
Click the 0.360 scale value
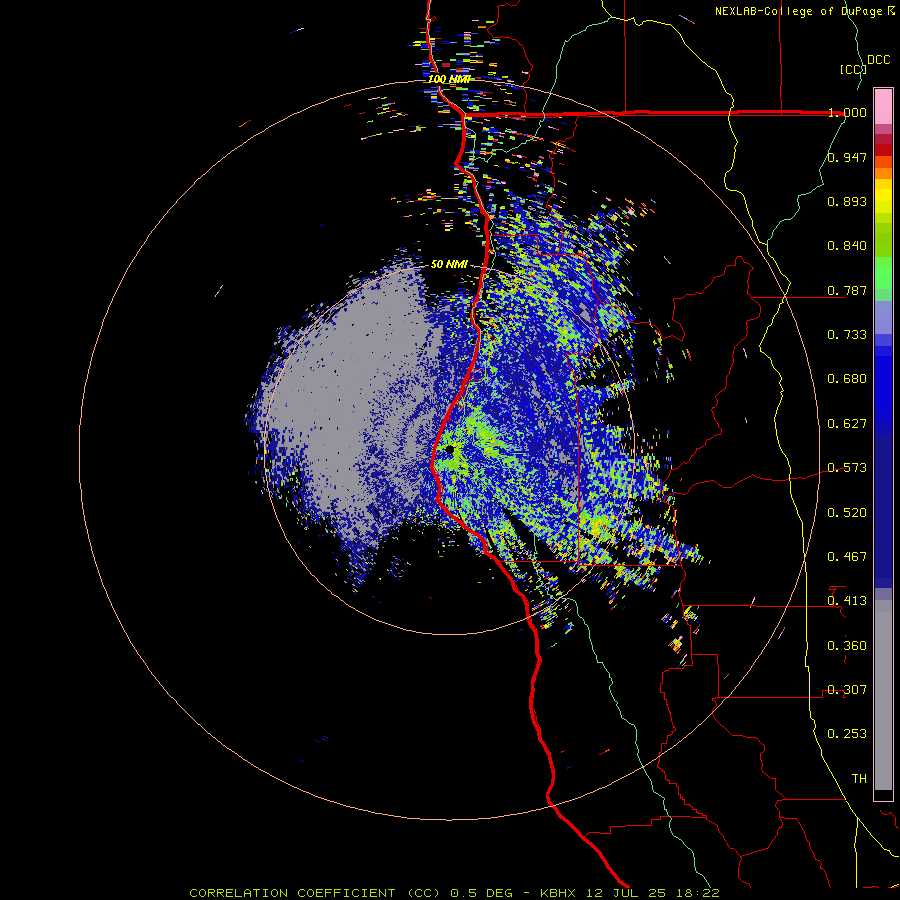pos(847,646)
